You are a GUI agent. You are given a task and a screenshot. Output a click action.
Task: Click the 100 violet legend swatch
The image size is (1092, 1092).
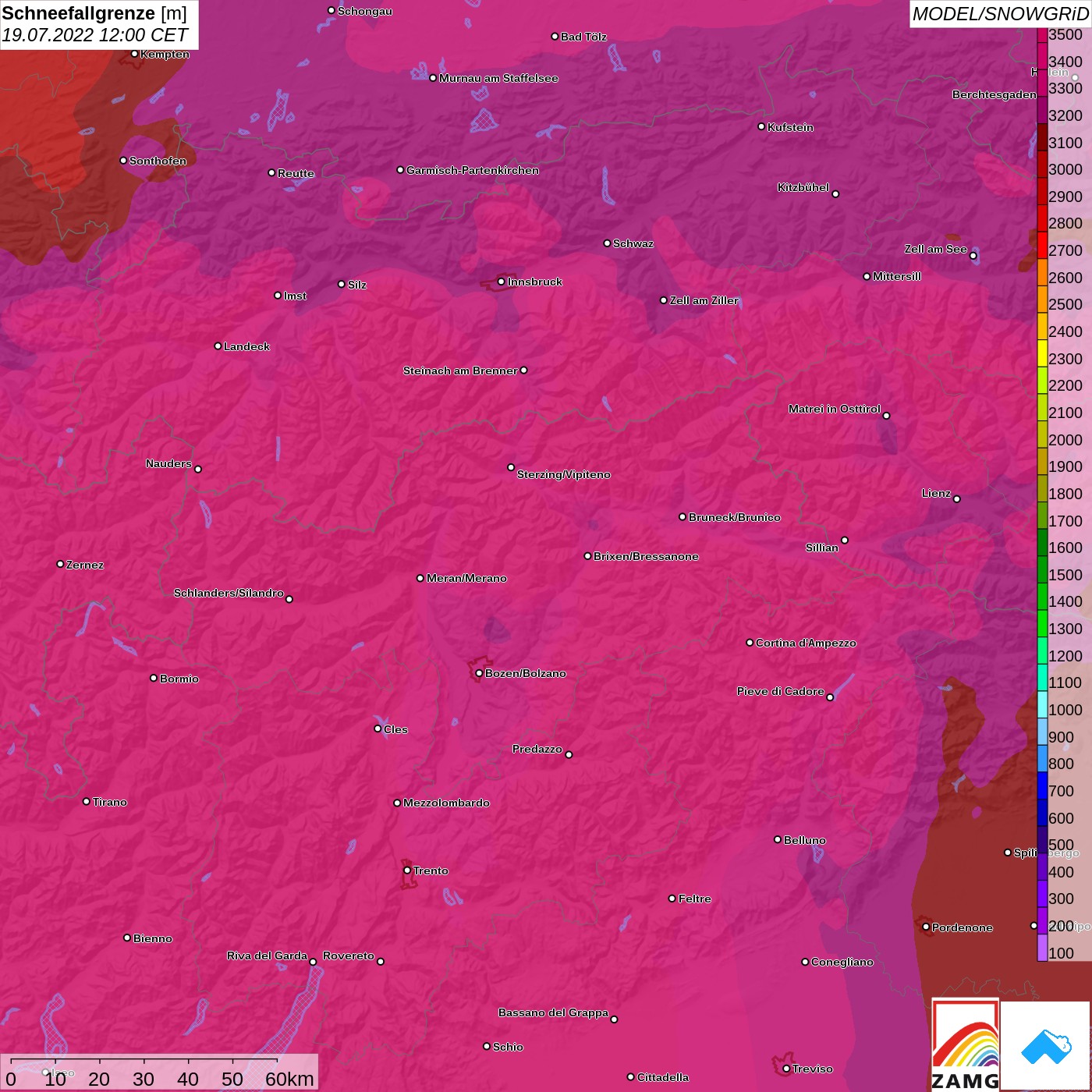click(1042, 948)
